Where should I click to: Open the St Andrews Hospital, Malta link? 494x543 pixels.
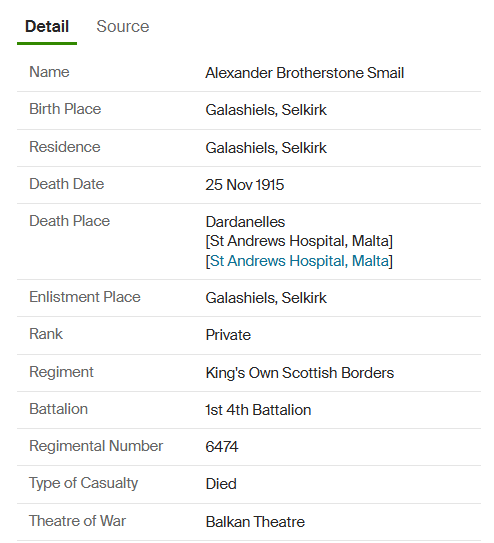point(299,261)
